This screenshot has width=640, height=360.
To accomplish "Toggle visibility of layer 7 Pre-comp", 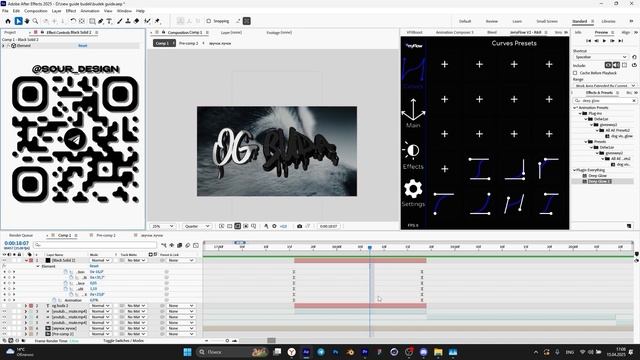I will 4,334.
